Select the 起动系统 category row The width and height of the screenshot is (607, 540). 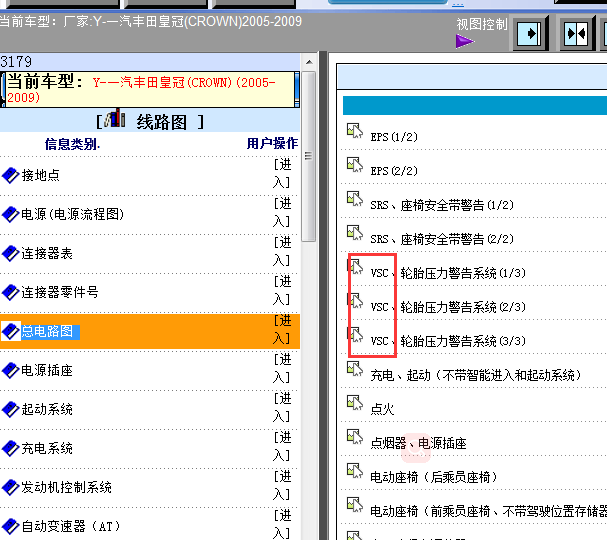pyautogui.click(x=150, y=410)
